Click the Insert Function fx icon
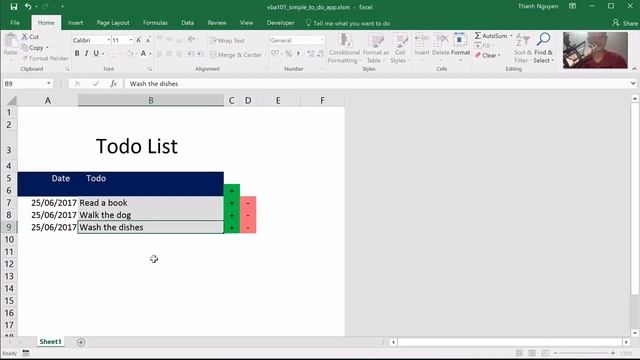Image resolution: width=640 pixels, height=360 pixels. click(x=113, y=84)
